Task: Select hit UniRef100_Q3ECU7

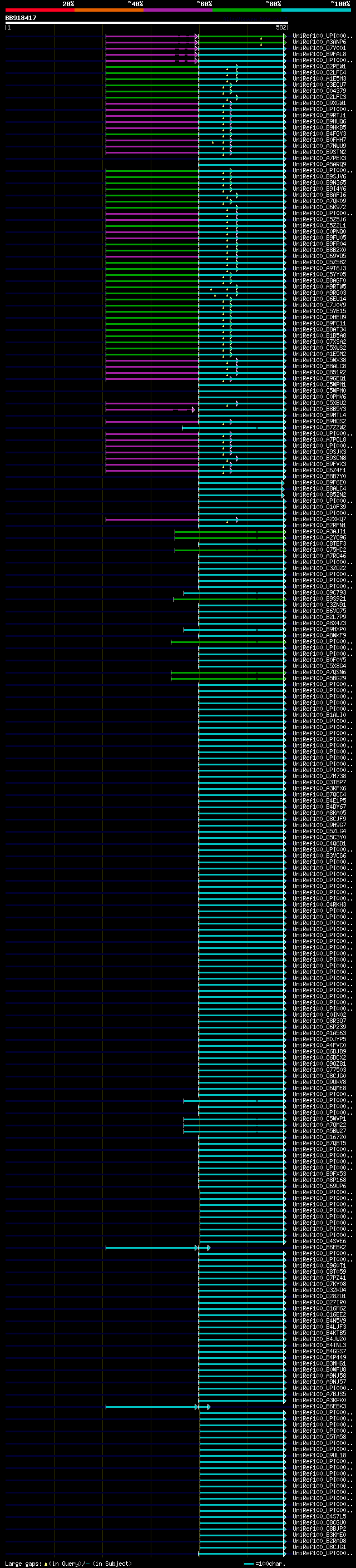Action: [319, 85]
